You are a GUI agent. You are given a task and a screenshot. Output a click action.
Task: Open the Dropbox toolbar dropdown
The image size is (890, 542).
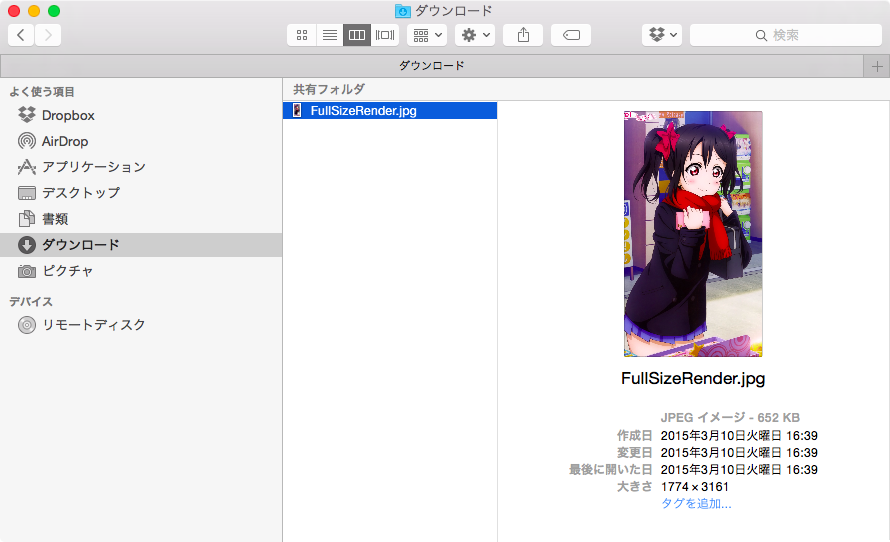662,35
